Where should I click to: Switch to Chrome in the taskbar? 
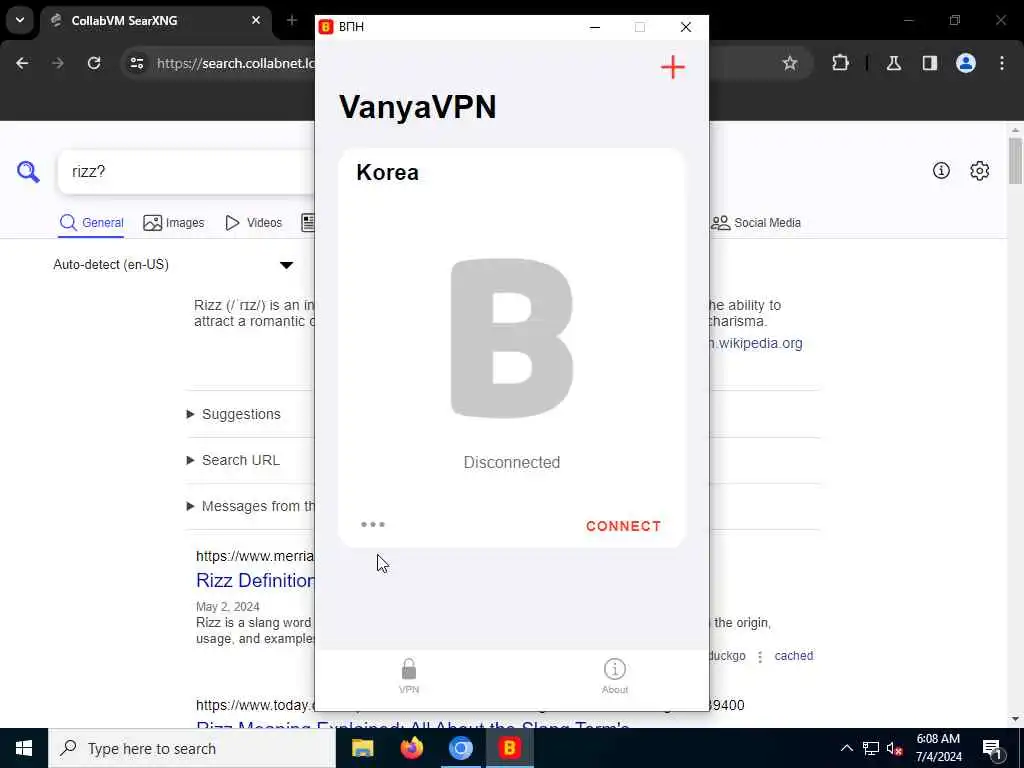460,748
